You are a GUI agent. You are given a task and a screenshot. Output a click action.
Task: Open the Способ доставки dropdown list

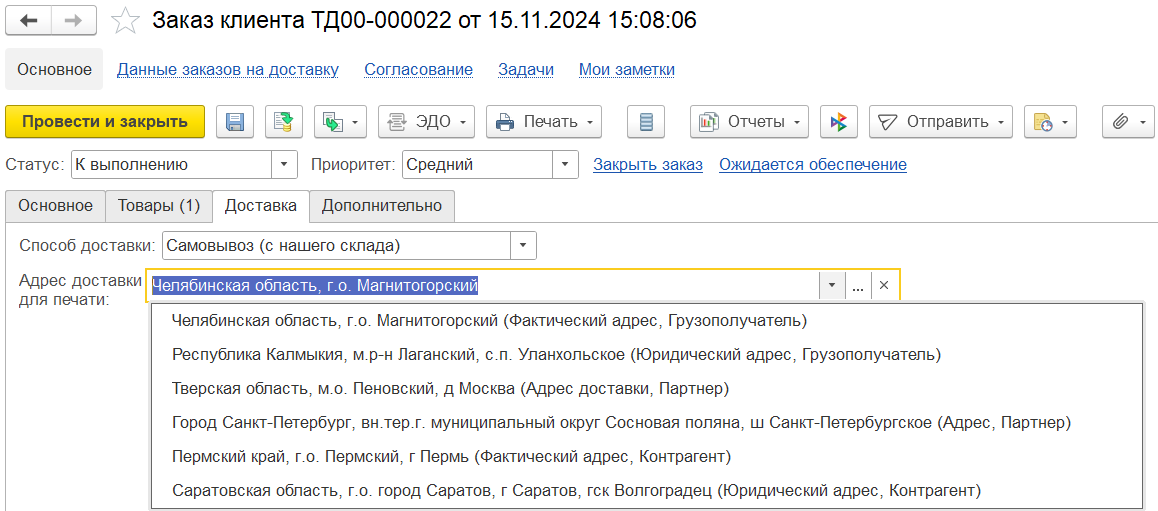(523, 245)
